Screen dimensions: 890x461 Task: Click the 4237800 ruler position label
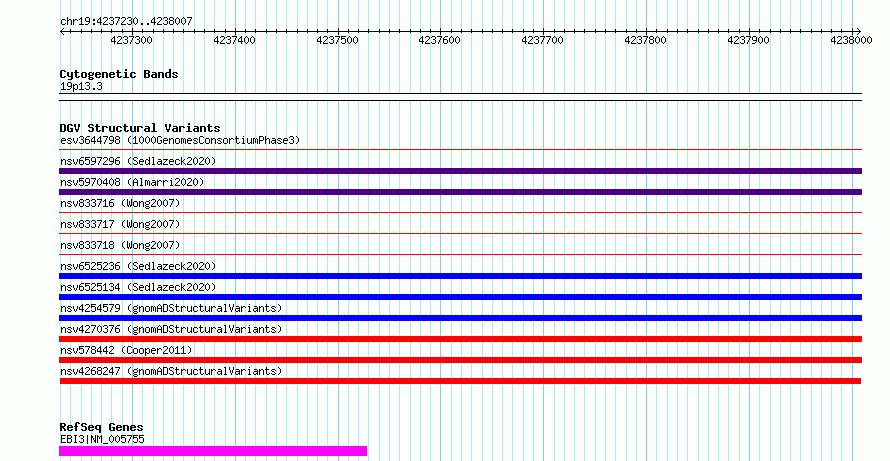[645, 40]
